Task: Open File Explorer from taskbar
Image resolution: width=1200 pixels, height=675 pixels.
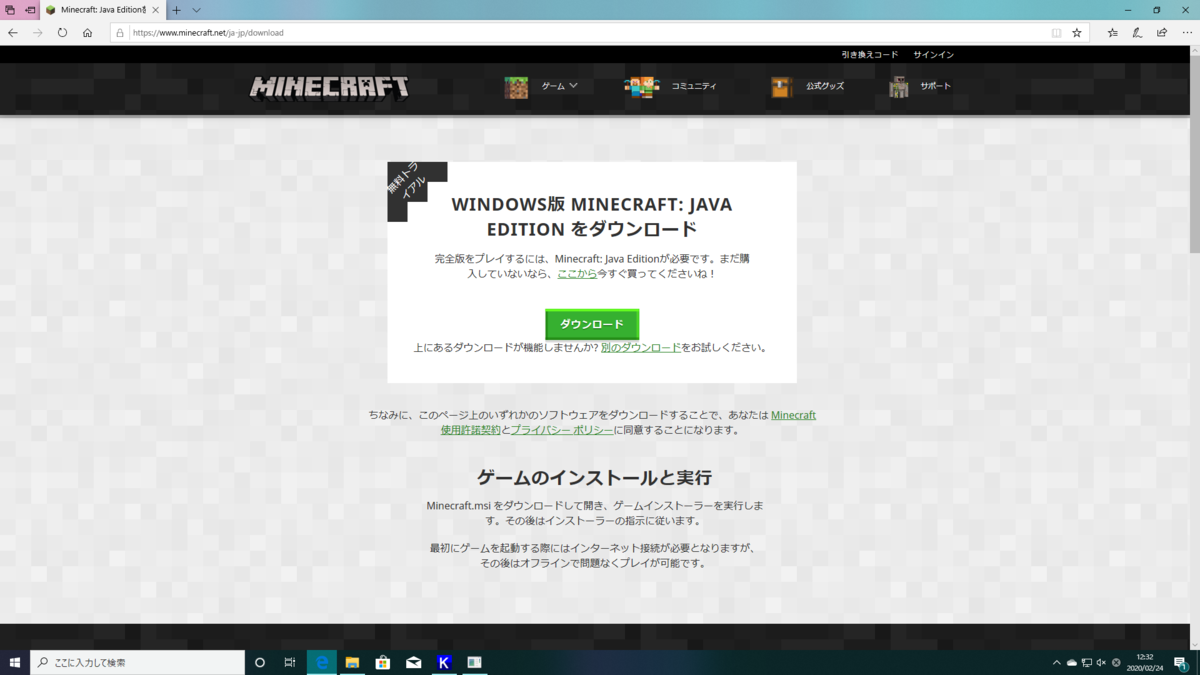Action: pos(352,662)
